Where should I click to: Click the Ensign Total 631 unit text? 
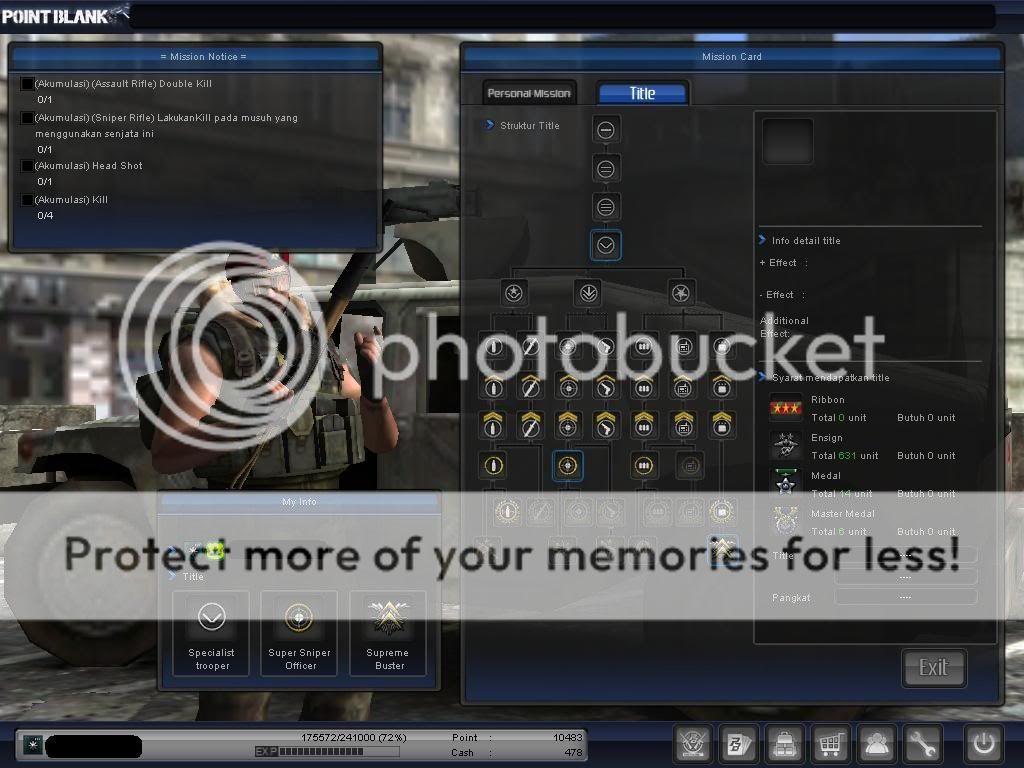(844, 455)
